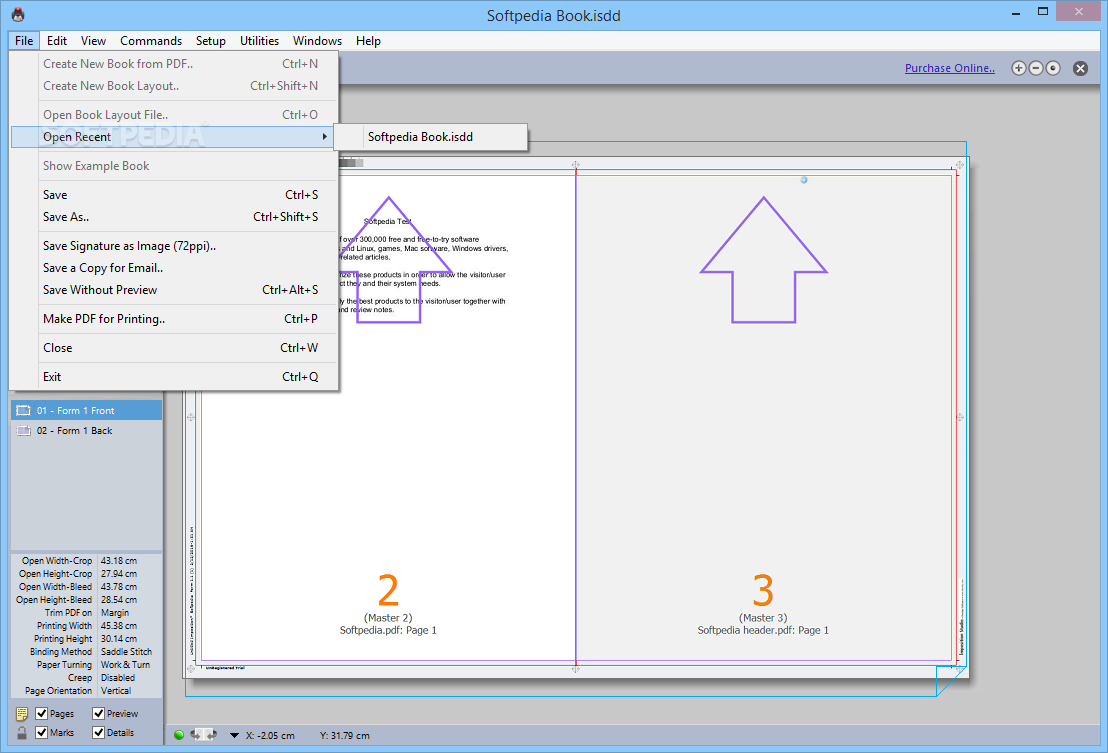Image resolution: width=1108 pixels, height=753 pixels.
Task: Click the small blue handle atop page 3
Action: pos(803,180)
